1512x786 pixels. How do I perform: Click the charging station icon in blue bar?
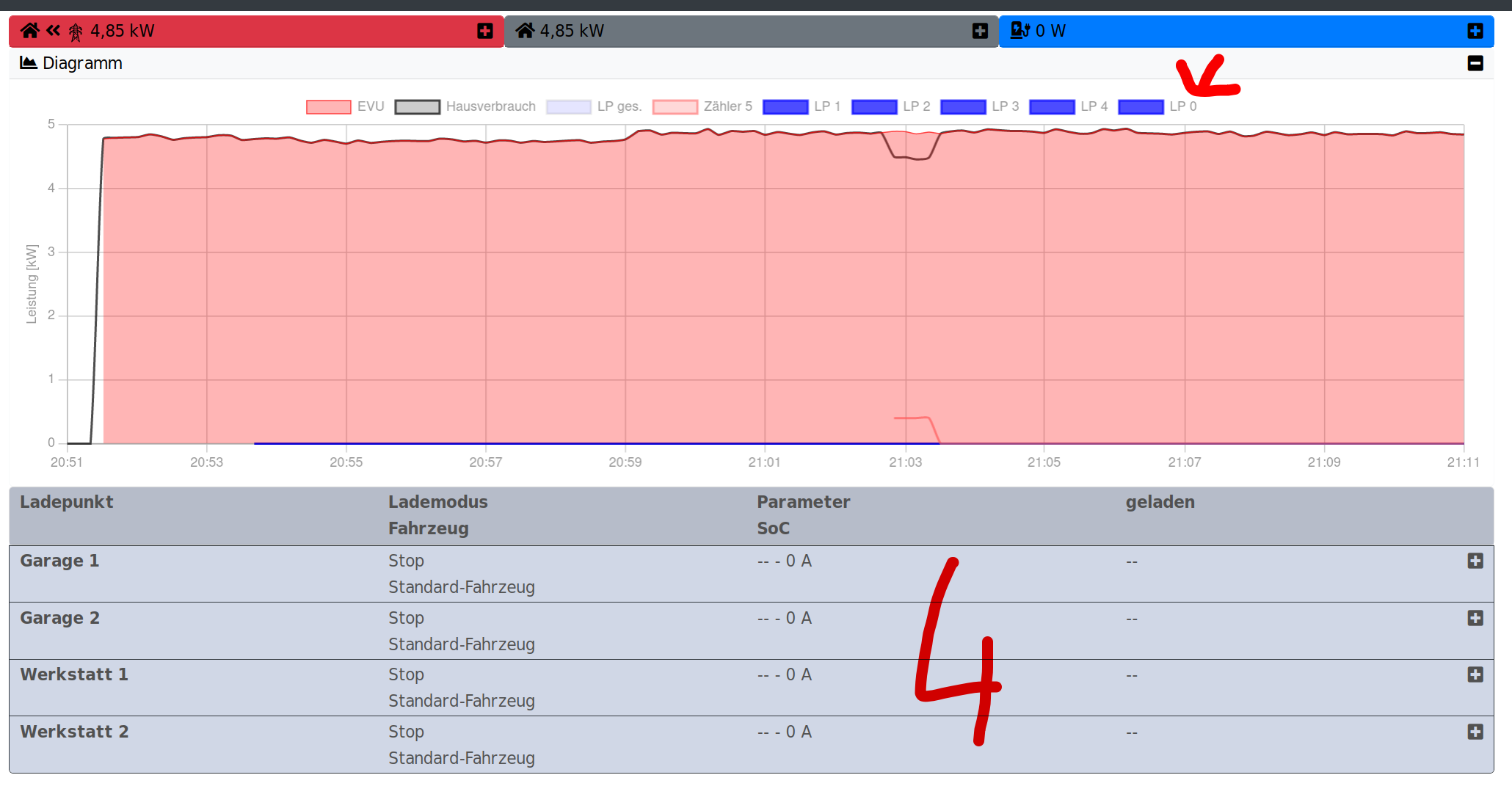coord(1019,31)
